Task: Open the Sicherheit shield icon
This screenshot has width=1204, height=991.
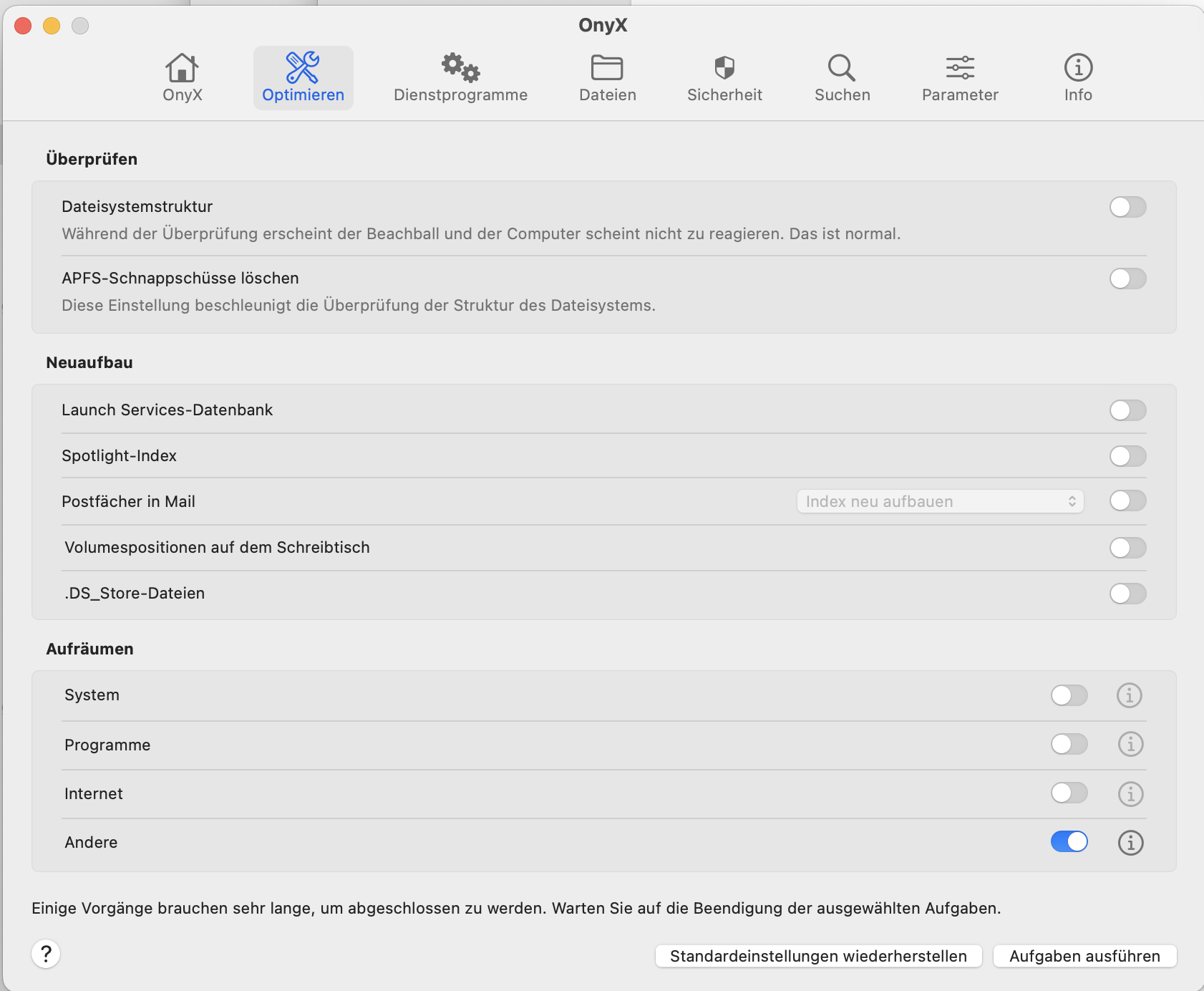Action: (724, 68)
